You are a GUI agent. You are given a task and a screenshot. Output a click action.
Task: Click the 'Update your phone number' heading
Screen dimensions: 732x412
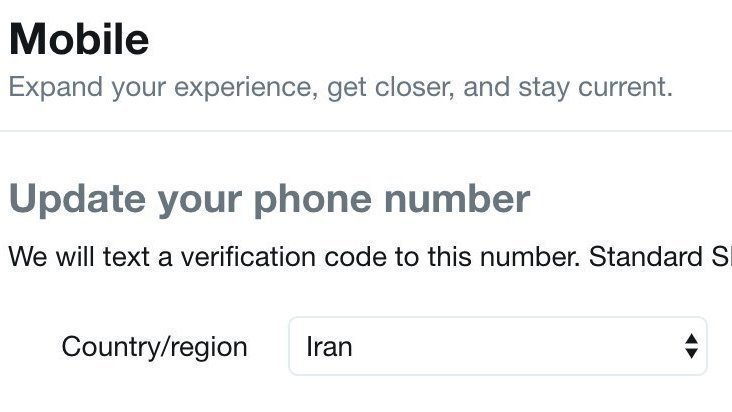click(x=269, y=199)
